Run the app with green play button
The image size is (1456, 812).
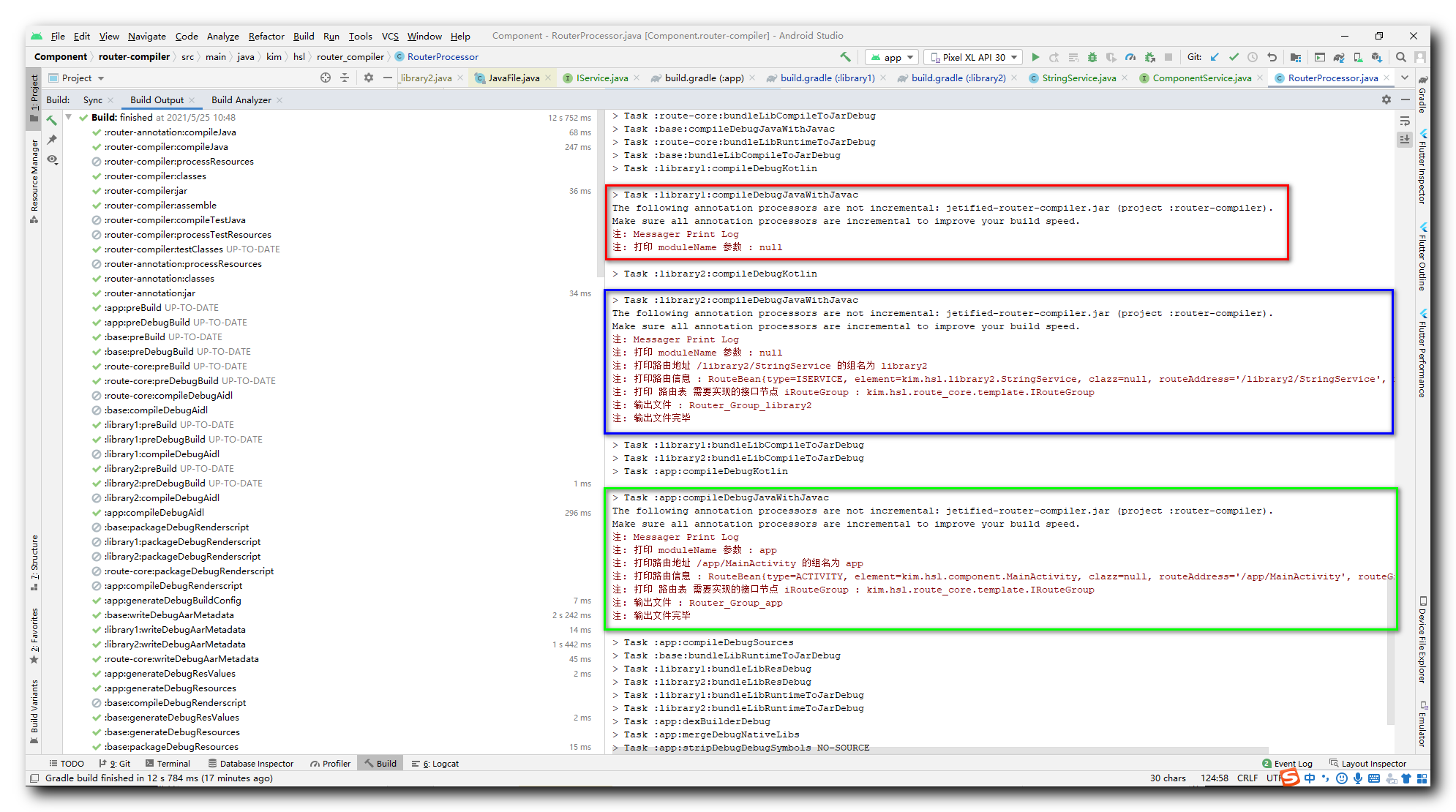(1035, 57)
